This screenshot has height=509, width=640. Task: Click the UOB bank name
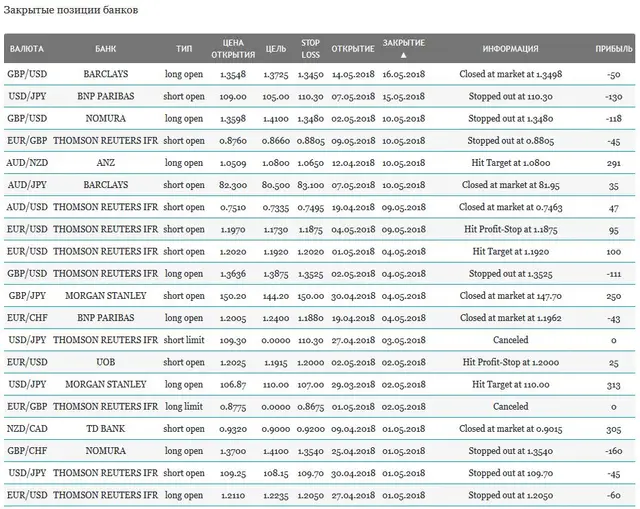105,362
